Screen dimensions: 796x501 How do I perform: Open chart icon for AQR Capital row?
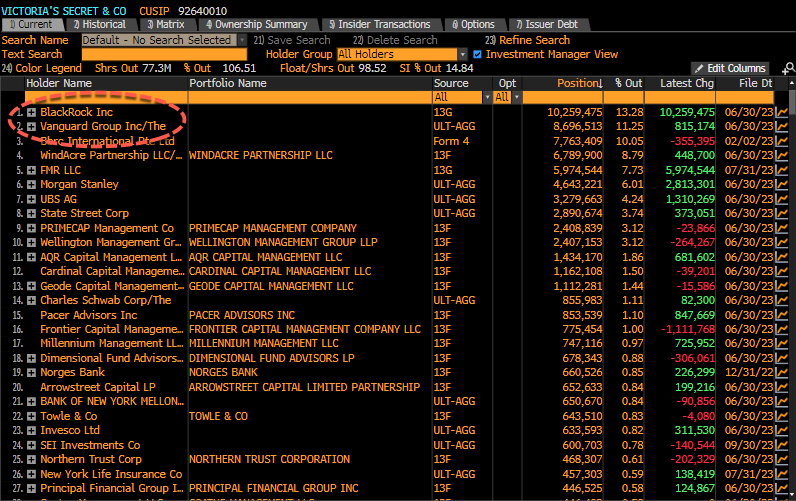[x=781, y=257]
